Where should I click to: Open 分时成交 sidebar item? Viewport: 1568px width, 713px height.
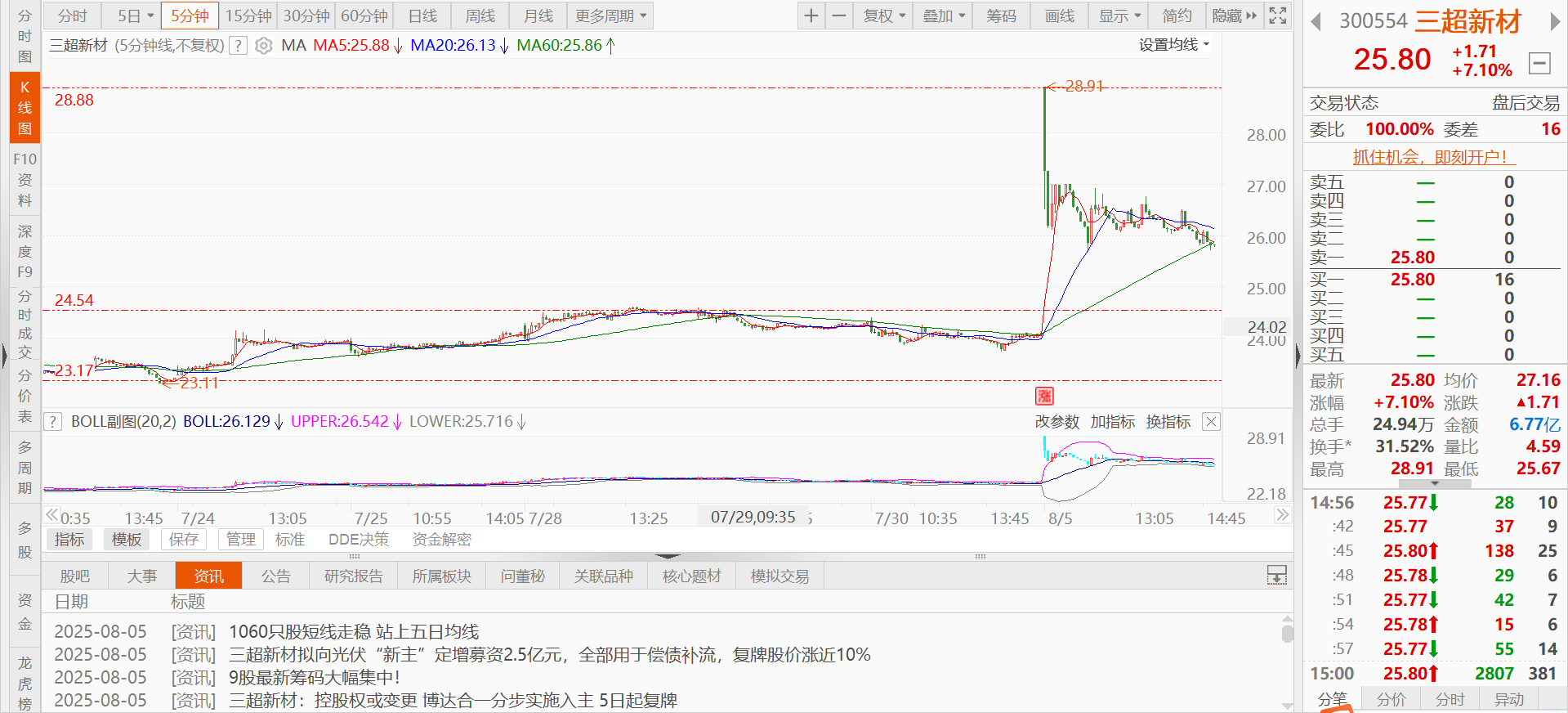(25, 324)
